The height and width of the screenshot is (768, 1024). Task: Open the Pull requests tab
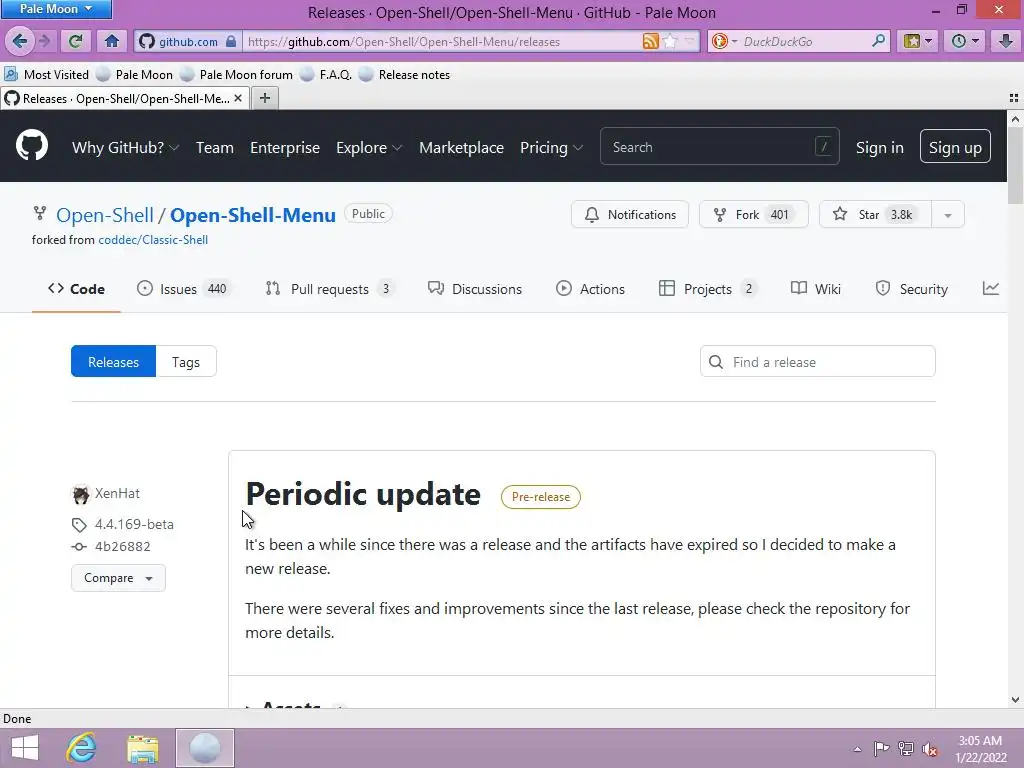pyautogui.click(x=330, y=289)
